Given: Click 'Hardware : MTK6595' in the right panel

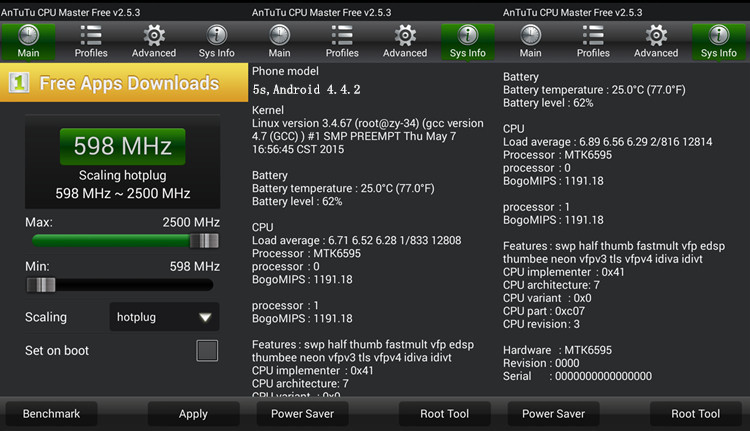Looking at the screenshot, I should tap(557, 350).
